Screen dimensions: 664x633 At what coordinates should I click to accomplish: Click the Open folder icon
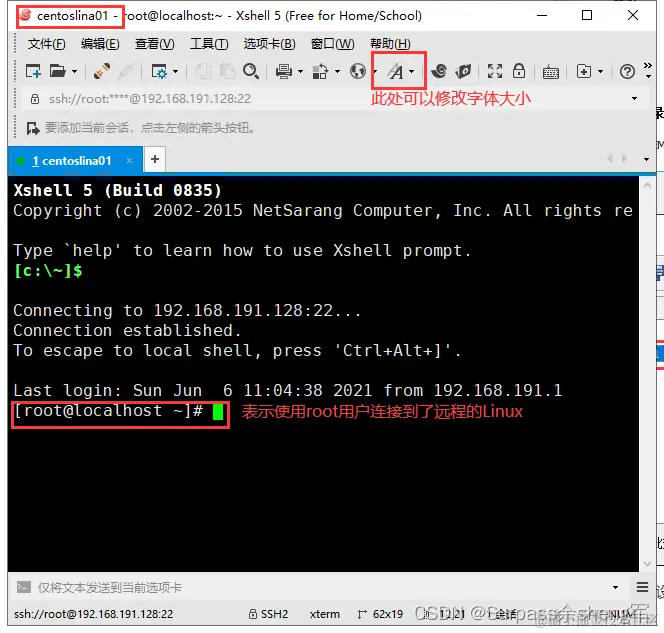click(58, 71)
